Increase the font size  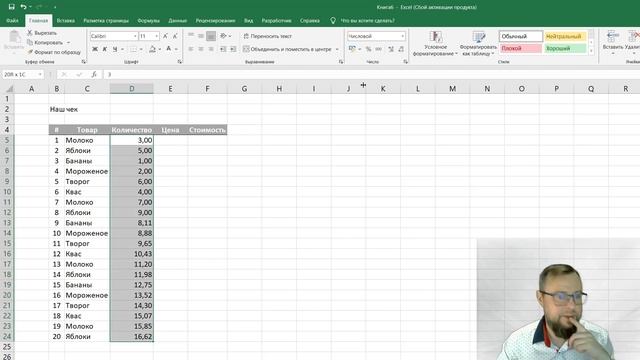[x=165, y=36]
